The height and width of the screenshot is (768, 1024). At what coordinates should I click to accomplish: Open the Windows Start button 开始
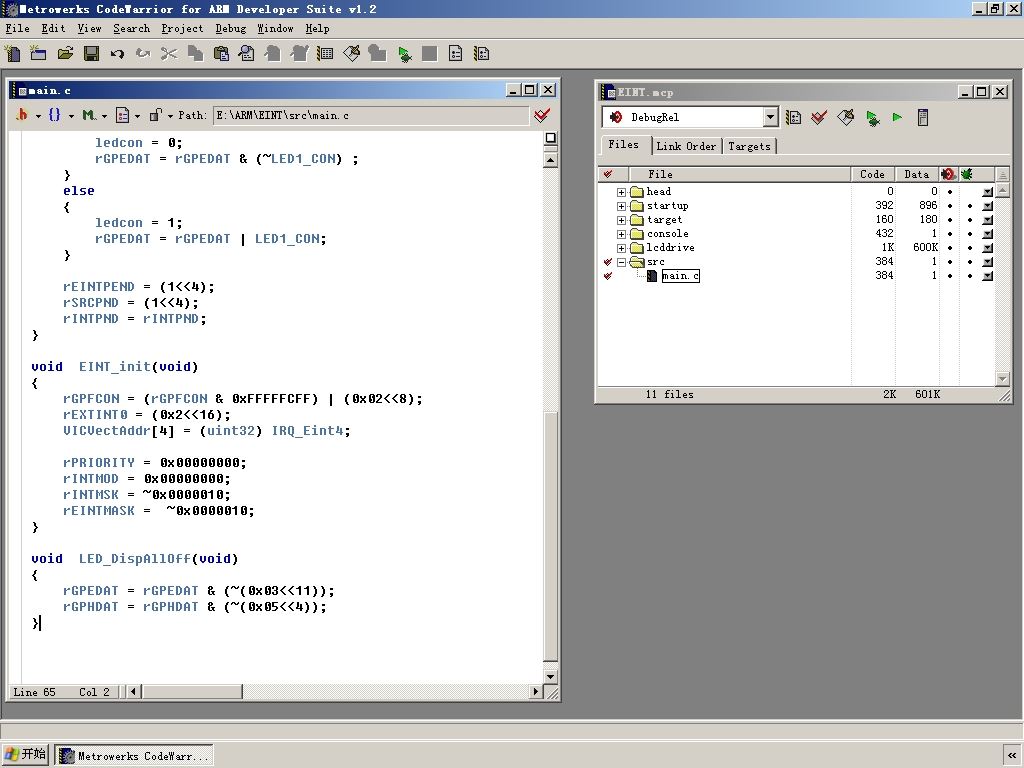pos(25,755)
